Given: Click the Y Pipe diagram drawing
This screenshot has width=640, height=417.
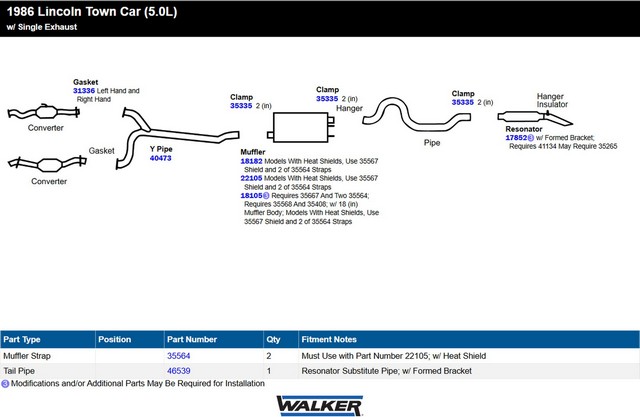Looking at the screenshot, I should point(177,138).
